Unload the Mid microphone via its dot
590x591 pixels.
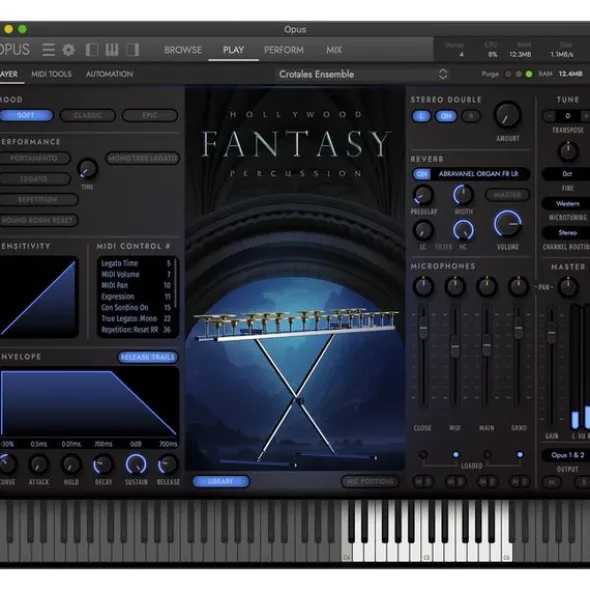tap(456, 455)
